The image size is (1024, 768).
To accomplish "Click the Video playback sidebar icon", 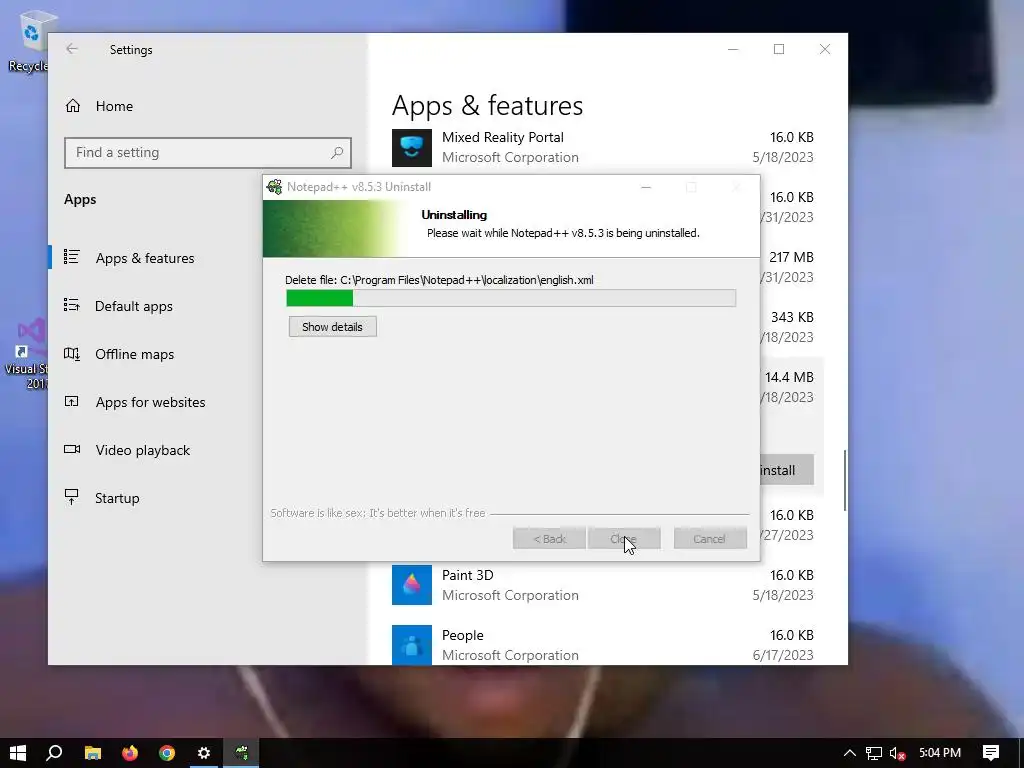I will [x=72, y=449].
